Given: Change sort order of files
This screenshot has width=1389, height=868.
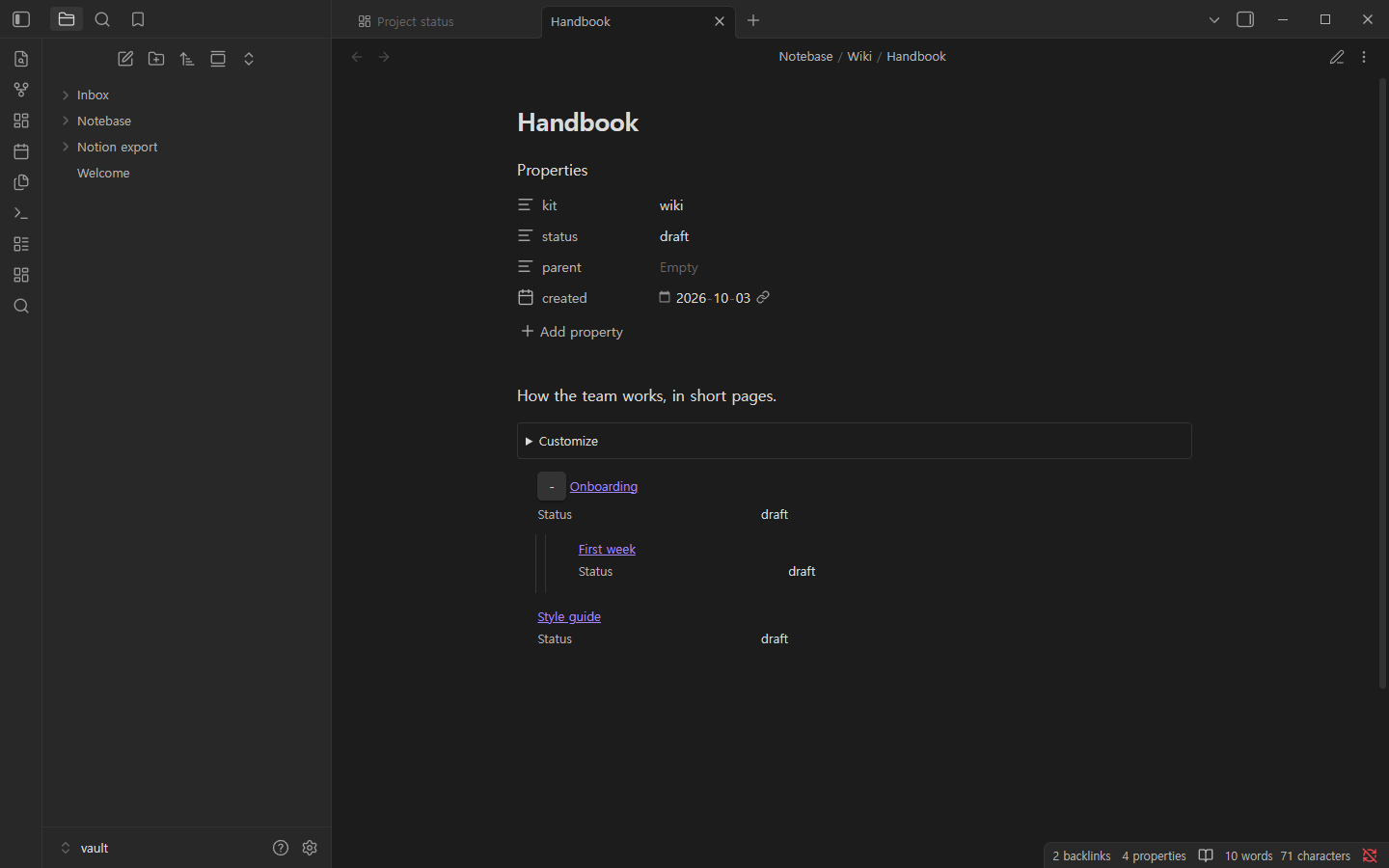Looking at the screenshot, I should pyautogui.click(x=187, y=59).
